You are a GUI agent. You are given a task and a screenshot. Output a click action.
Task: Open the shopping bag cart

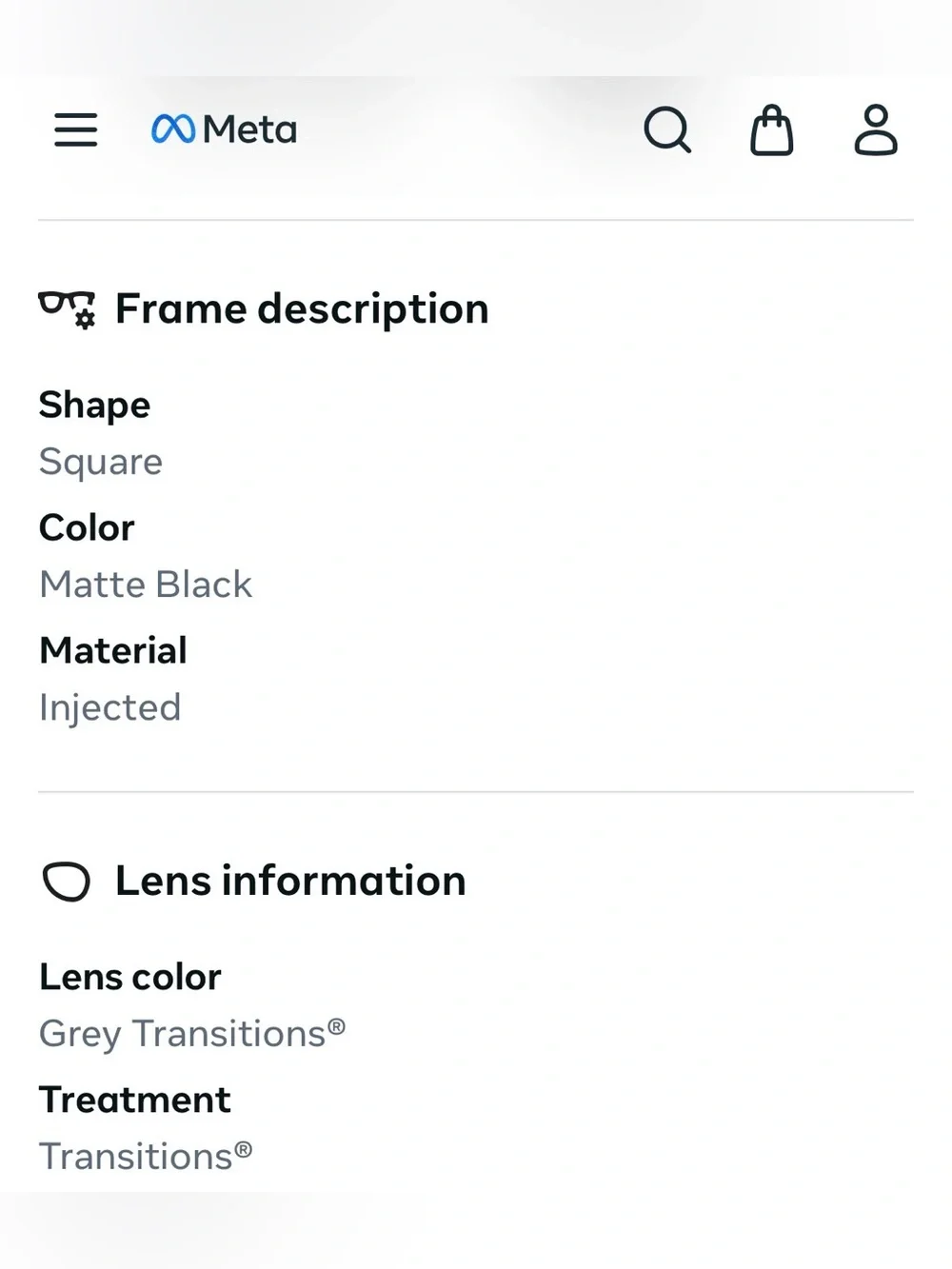tap(772, 129)
